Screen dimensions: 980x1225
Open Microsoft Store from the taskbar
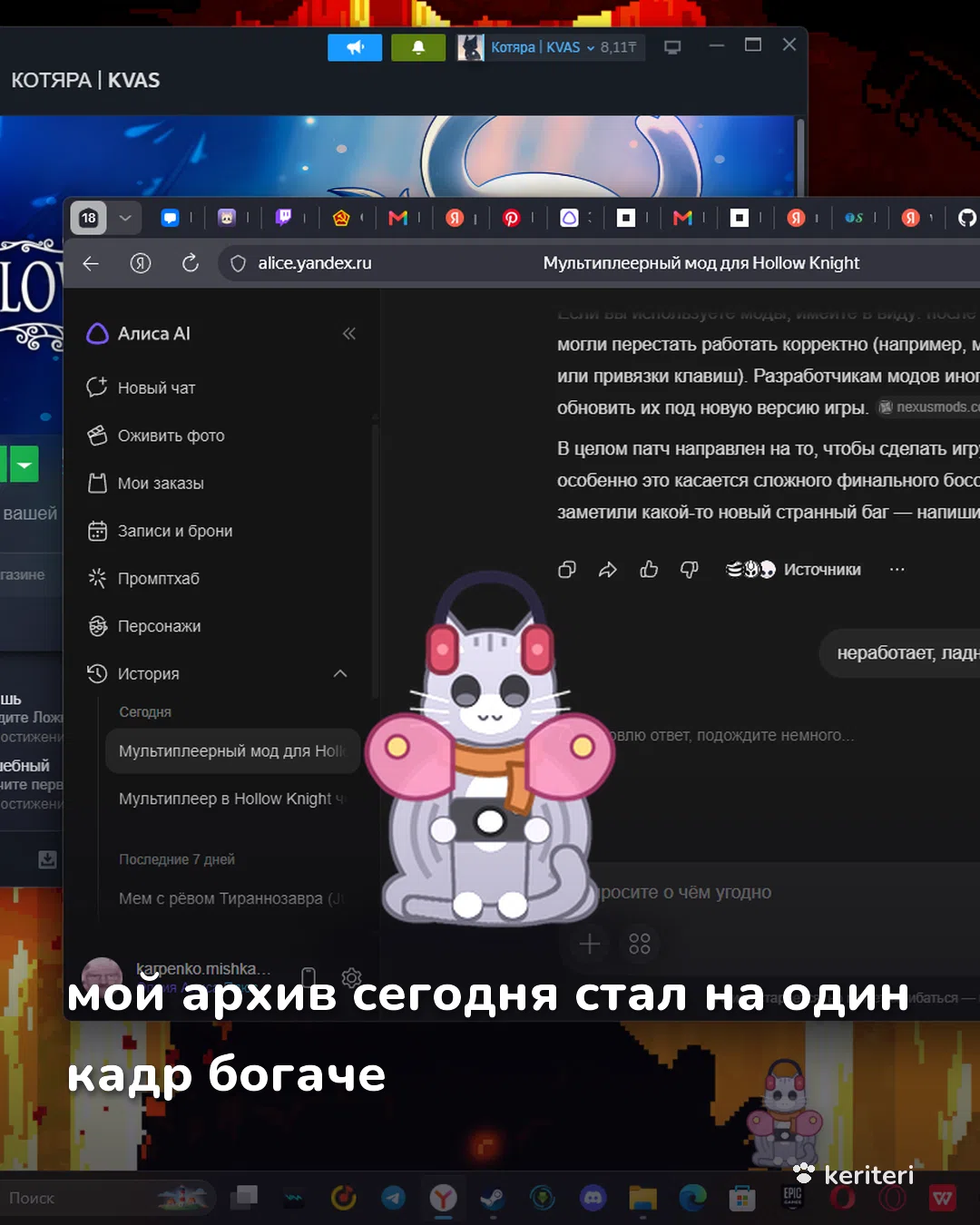pyautogui.click(x=742, y=1198)
